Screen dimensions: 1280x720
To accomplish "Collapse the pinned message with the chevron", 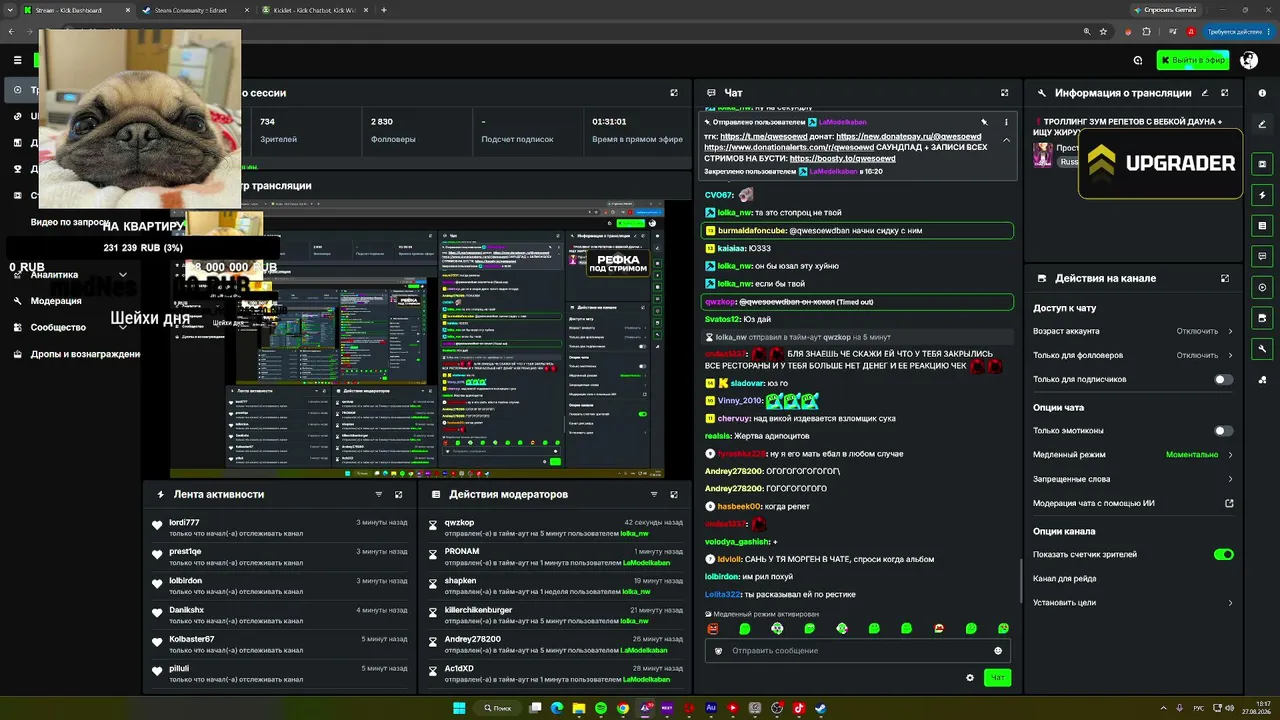I will coord(1006,140).
